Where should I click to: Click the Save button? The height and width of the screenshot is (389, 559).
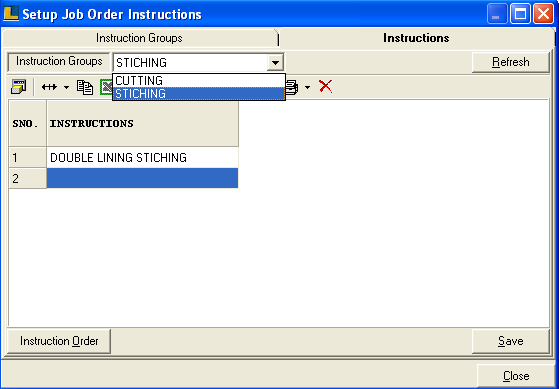click(511, 341)
